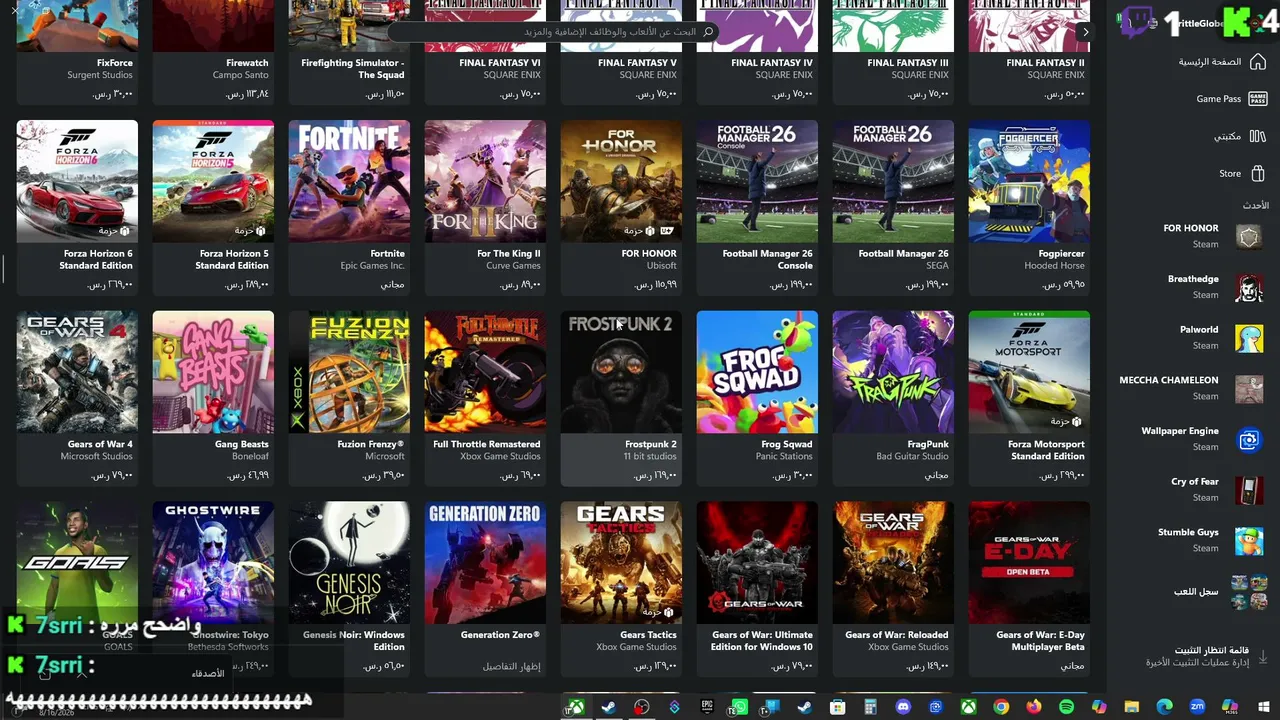Open Game Pass in the sidebar
The height and width of the screenshot is (720, 1280).
tap(1231, 99)
